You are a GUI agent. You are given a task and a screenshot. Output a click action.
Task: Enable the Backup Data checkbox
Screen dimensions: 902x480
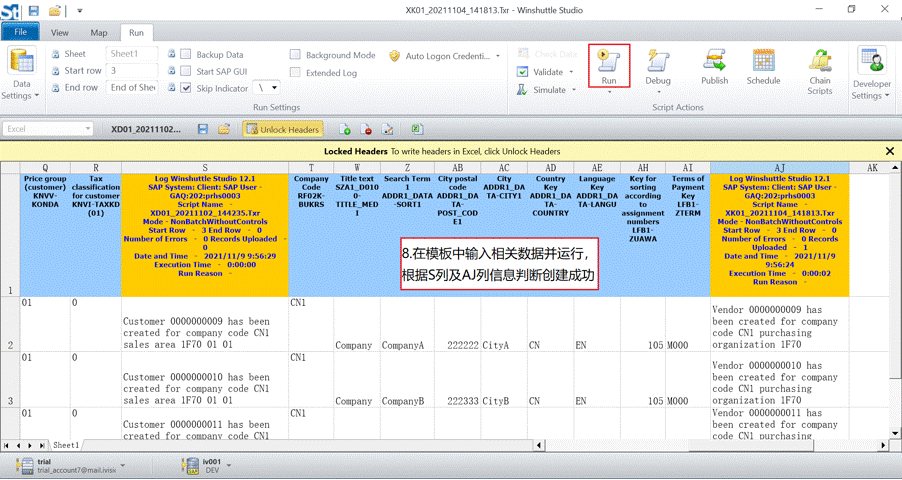[x=186, y=54]
